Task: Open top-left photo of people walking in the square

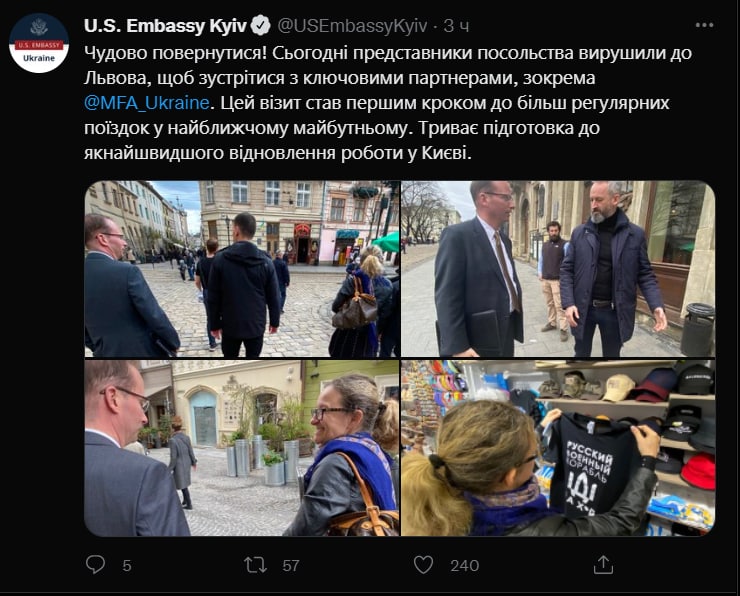Action: 242,269
